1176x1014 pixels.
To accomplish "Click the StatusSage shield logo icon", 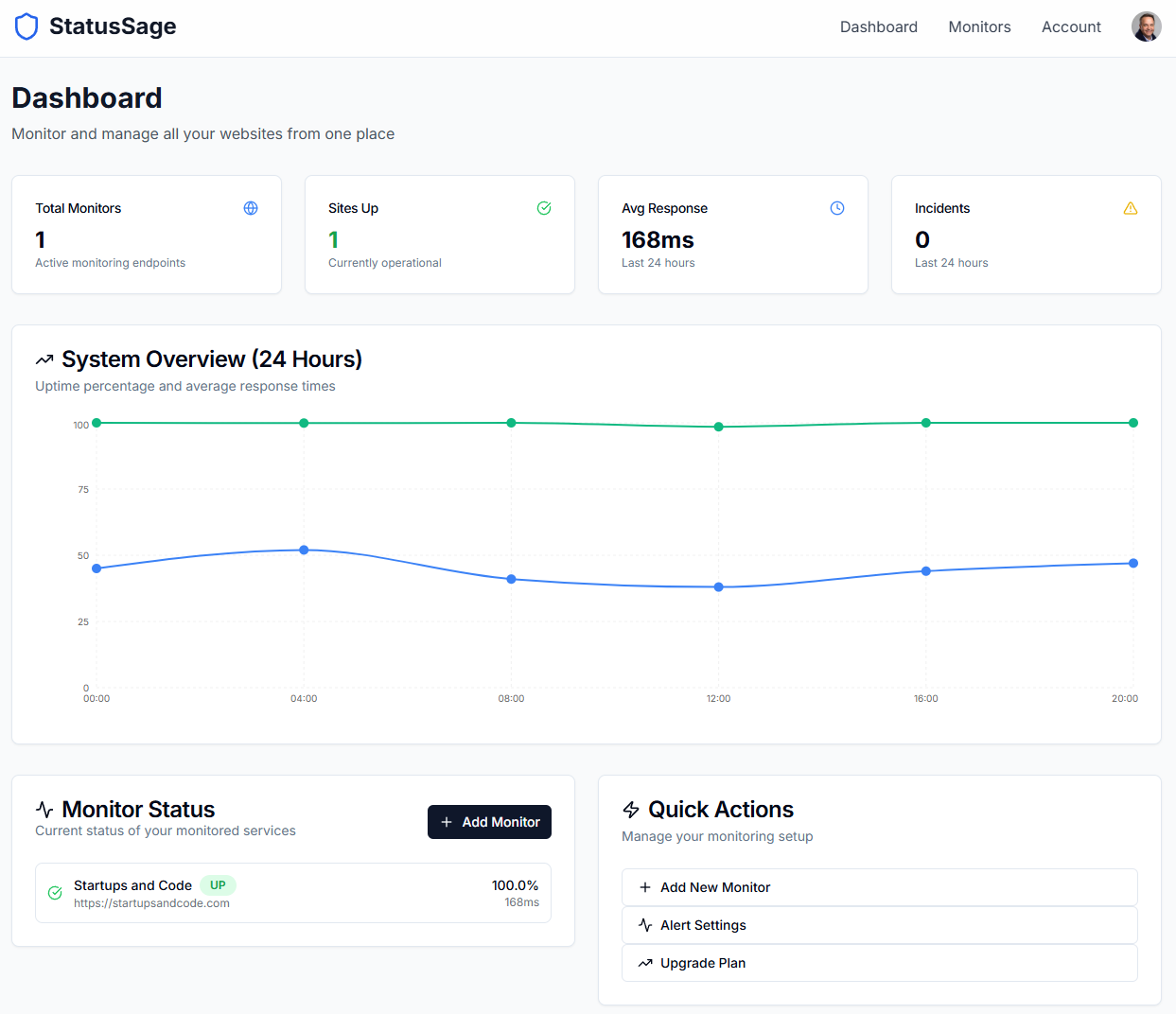I will tap(26, 26).
